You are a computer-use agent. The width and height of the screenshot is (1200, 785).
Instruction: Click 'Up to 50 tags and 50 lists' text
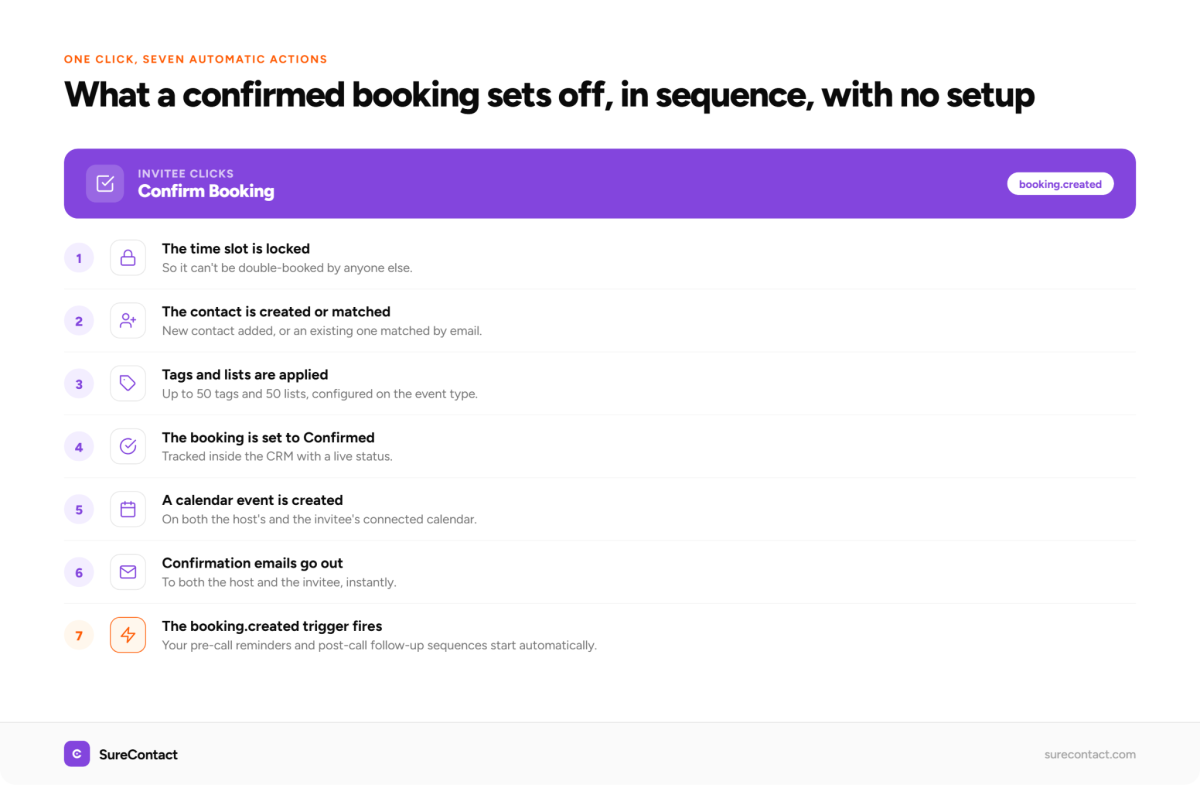(x=320, y=394)
